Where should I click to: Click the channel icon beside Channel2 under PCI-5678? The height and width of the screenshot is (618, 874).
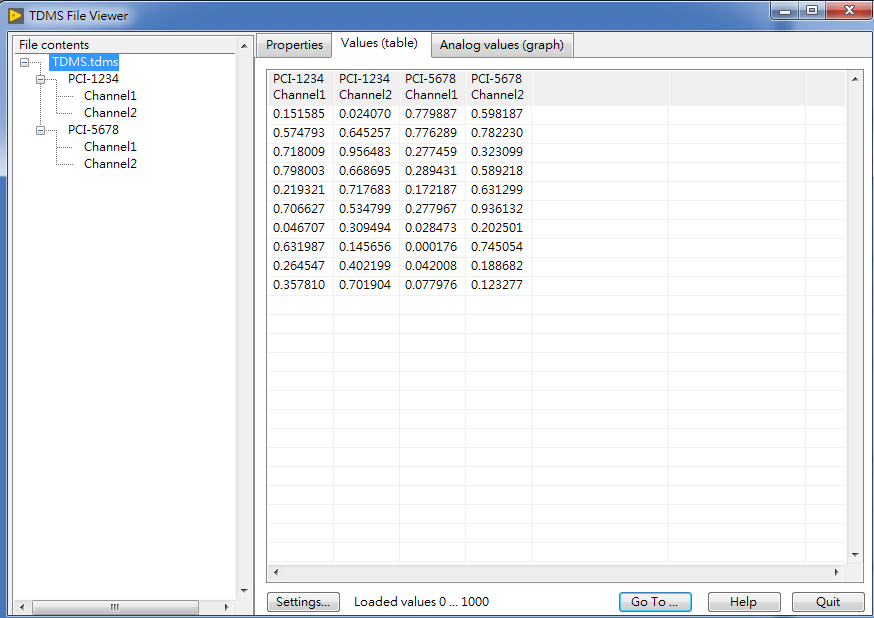(74, 163)
